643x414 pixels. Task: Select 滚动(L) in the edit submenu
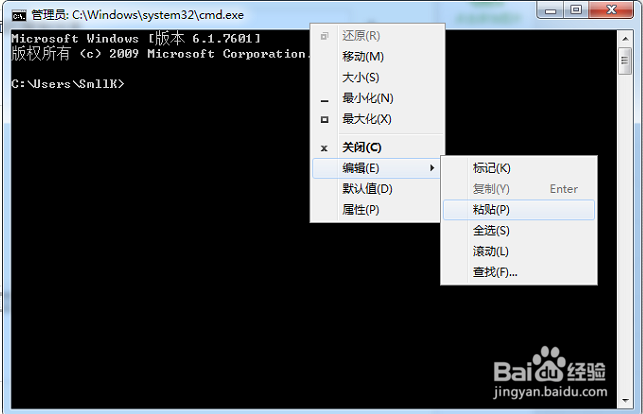tap(519, 251)
